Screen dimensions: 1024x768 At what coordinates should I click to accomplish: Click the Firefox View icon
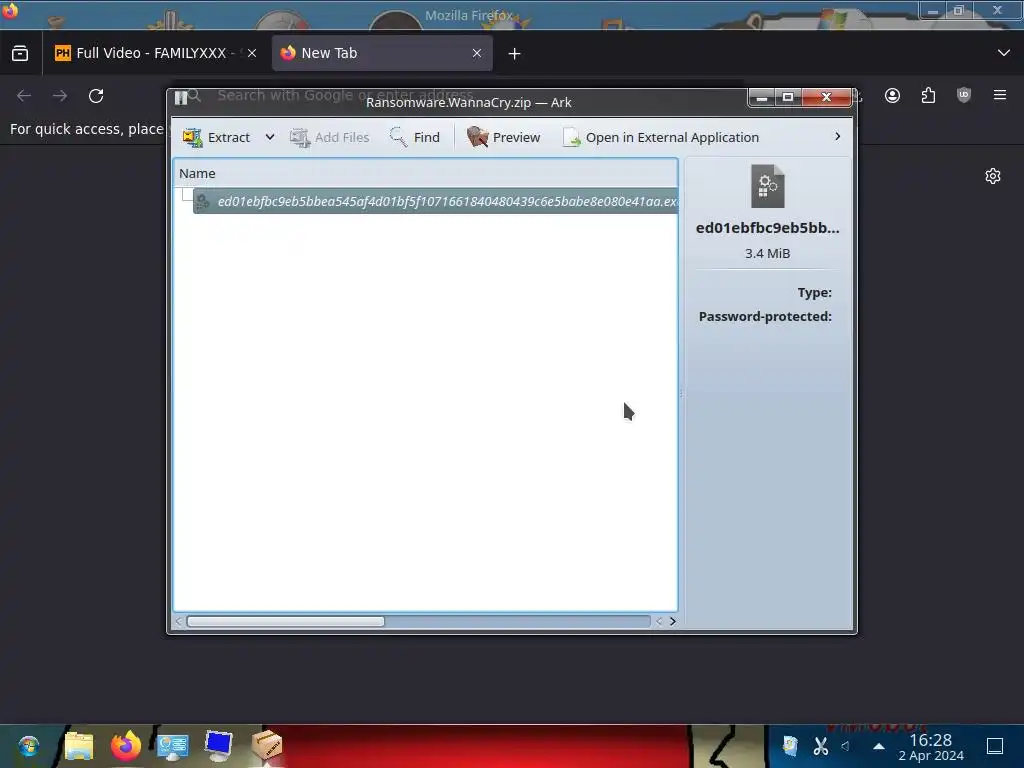click(x=20, y=53)
